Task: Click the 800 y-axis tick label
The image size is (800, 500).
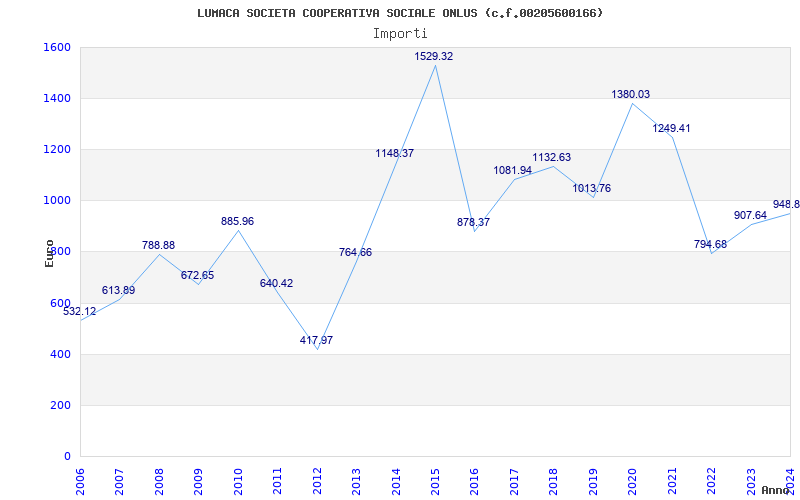Action: [x=61, y=252]
